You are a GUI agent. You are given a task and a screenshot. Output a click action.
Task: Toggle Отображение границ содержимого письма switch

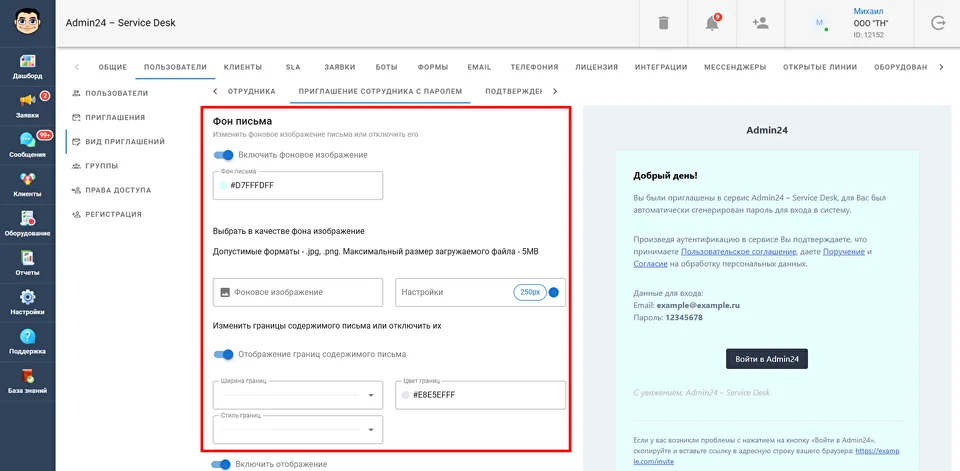(x=223, y=354)
